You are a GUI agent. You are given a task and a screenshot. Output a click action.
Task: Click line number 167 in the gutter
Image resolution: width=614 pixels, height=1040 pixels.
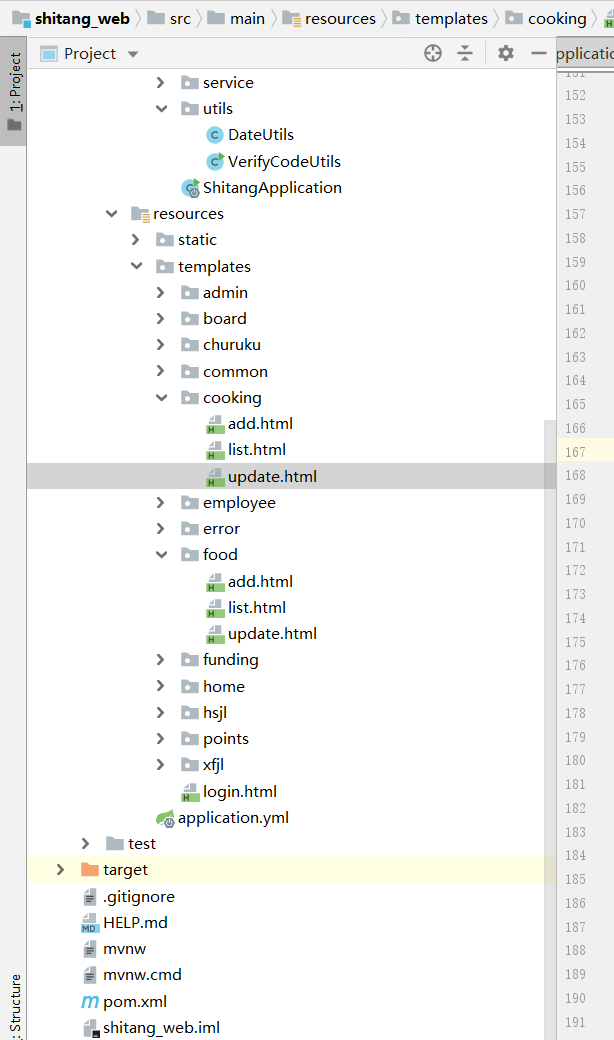[574, 451]
